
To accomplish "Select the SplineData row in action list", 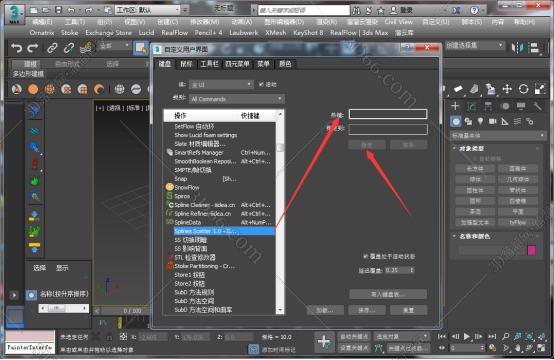I will point(219,222).
